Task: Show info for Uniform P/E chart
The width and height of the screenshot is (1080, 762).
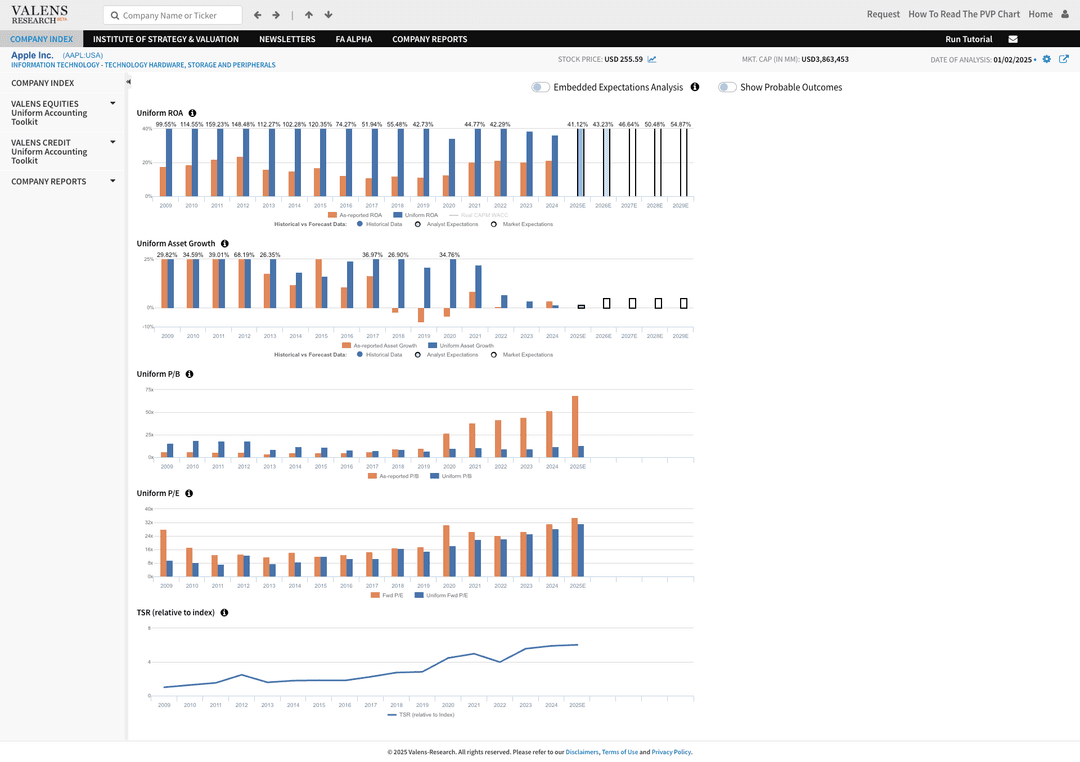Action: click(x=189, y=493)
